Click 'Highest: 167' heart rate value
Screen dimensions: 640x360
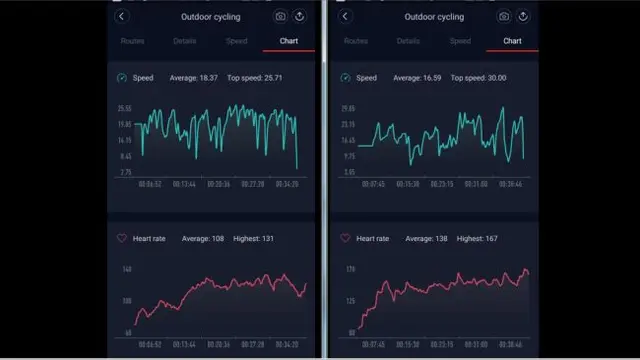(477, 238)
